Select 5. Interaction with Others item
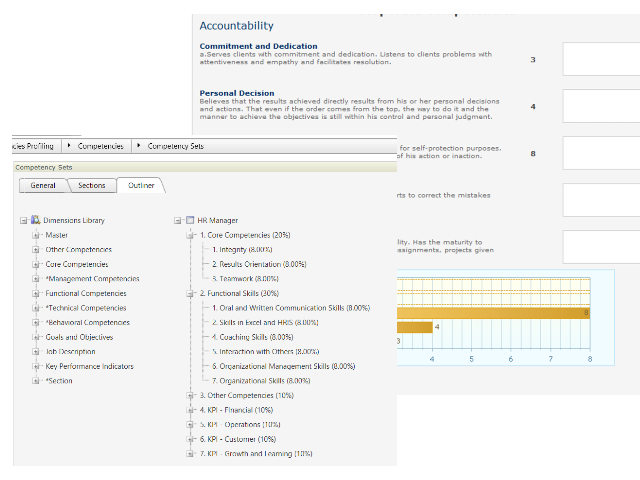The width and height of the screenshot is (640, 480). (265, 352)
